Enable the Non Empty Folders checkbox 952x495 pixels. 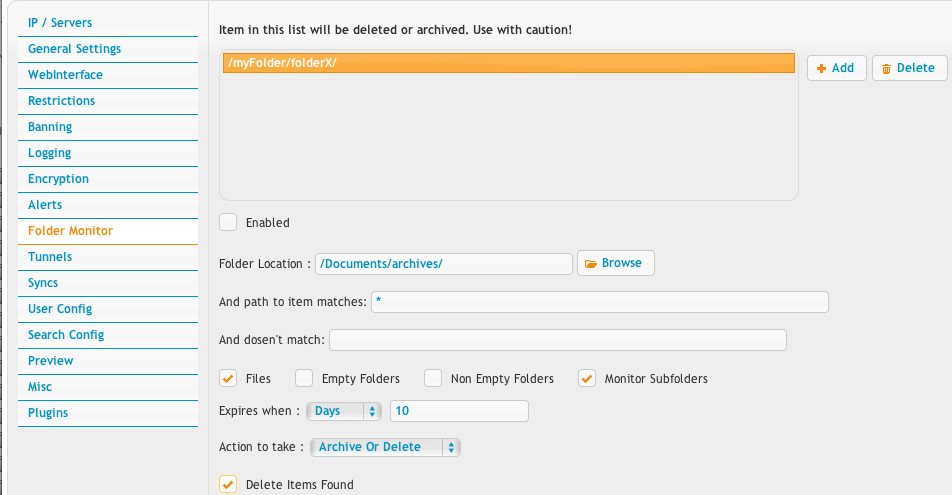[433, 378]
